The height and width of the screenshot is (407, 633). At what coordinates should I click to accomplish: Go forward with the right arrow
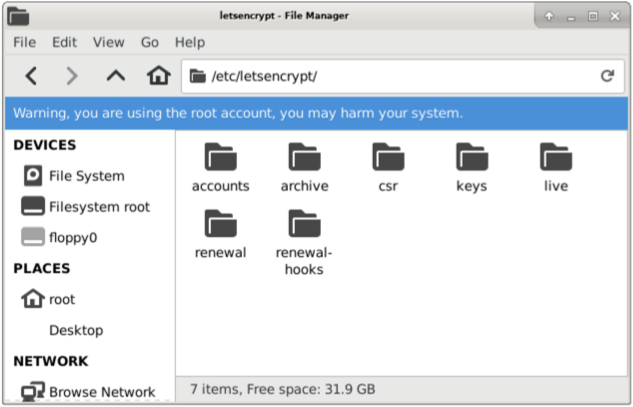coord(72,76)
